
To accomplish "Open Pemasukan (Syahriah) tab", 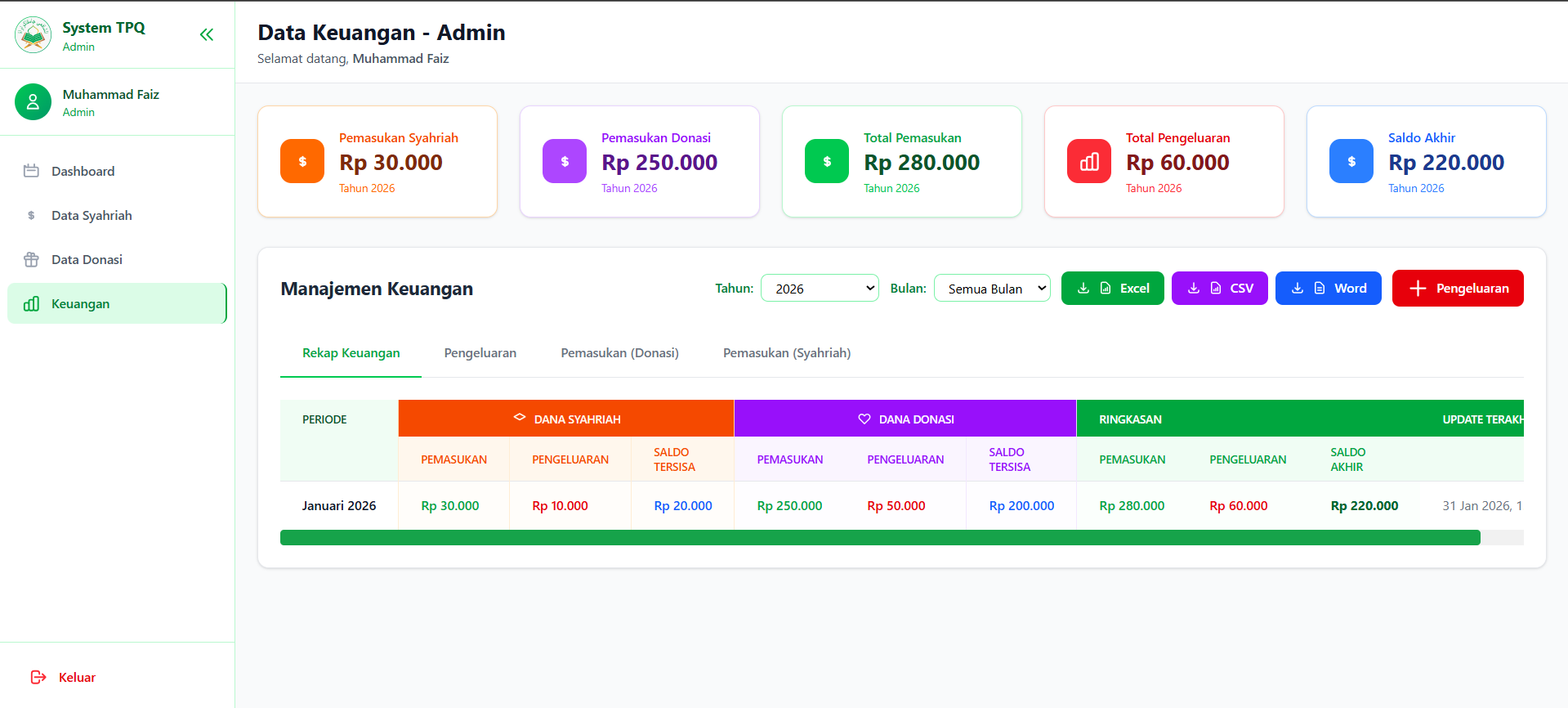I will click(787, 353).
